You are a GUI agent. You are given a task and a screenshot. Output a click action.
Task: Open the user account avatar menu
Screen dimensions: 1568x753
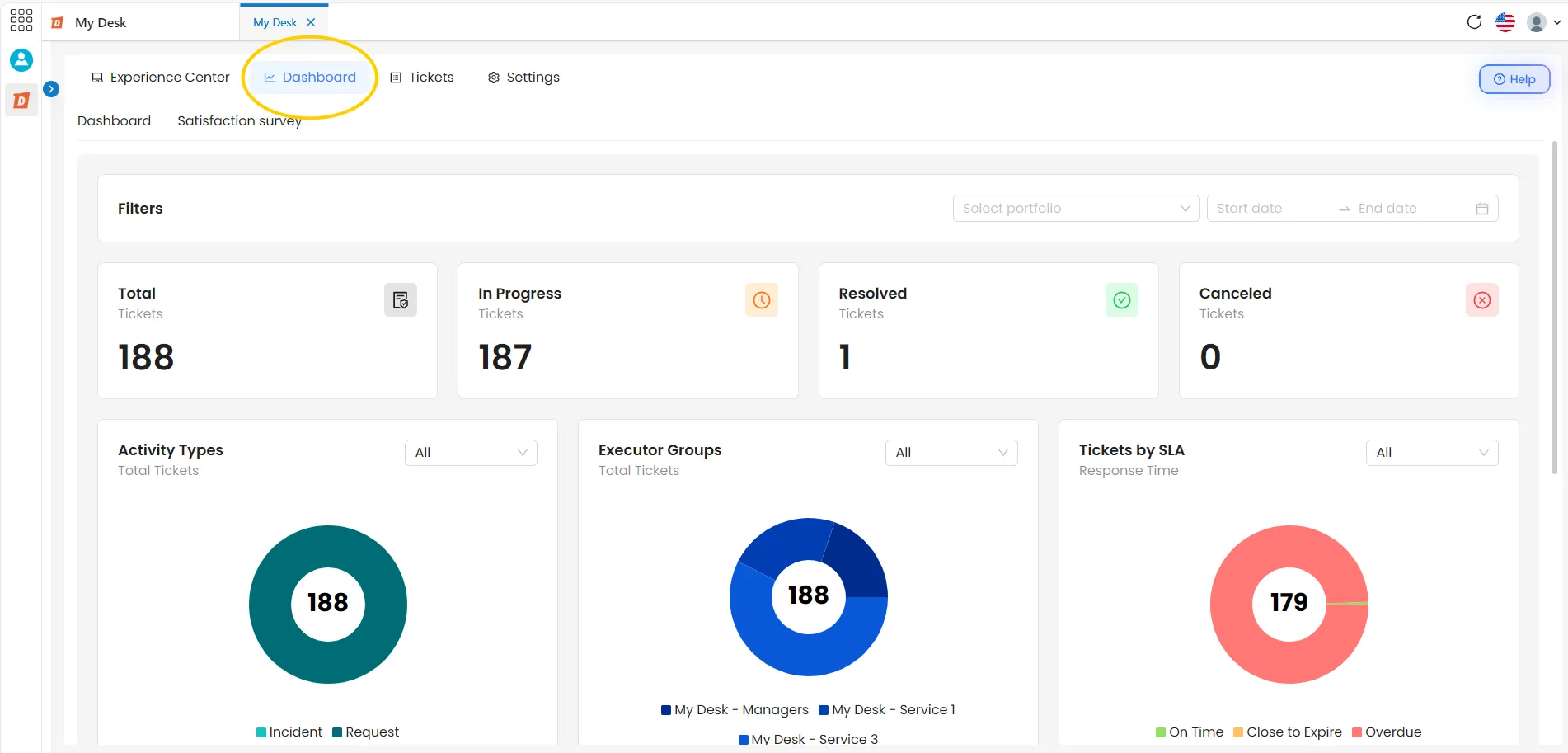1543,22
